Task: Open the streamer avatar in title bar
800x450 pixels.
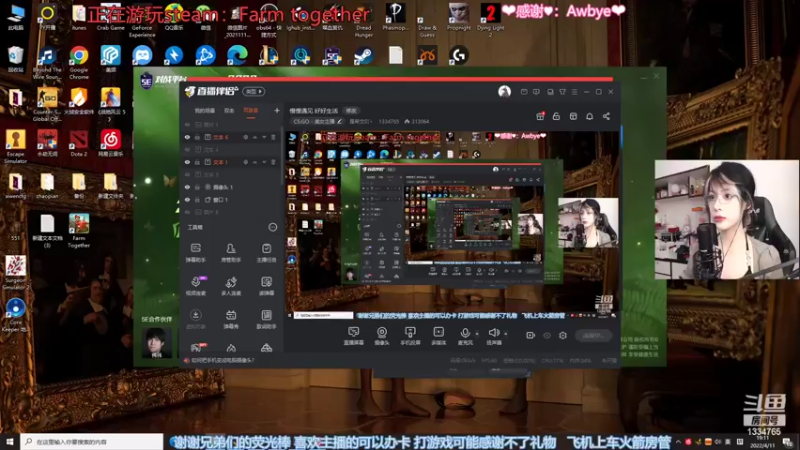Action: [x=504, y=91]
